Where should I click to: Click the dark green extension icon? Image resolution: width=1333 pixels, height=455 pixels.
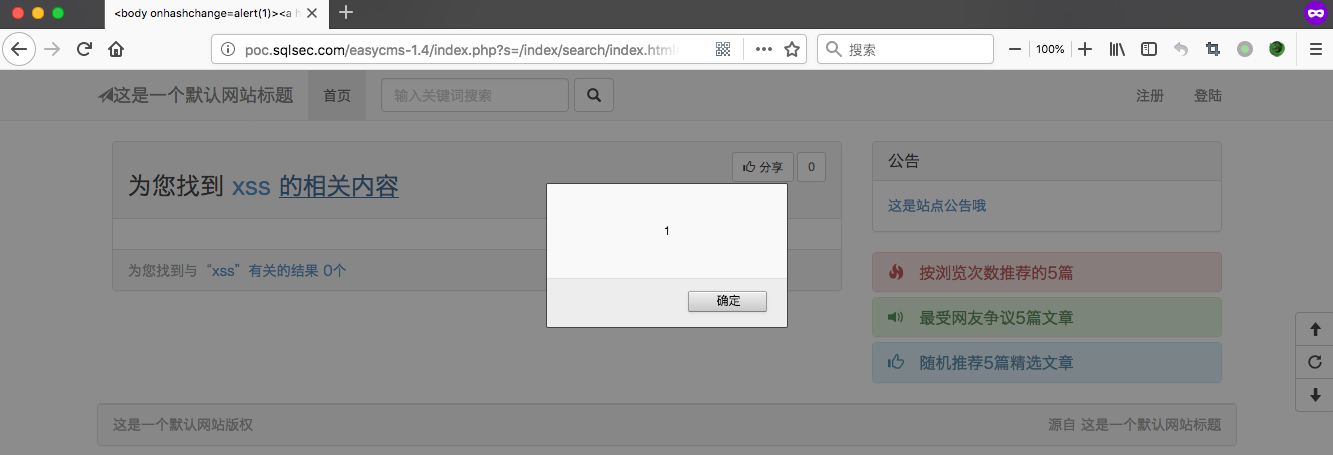click(x=1277, y=49)
